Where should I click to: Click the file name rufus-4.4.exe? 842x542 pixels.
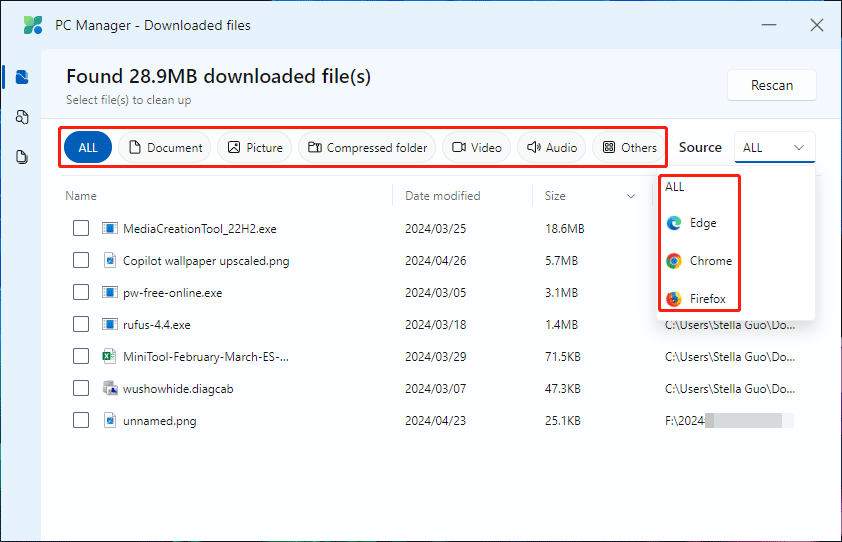click(x=157, y=324)
